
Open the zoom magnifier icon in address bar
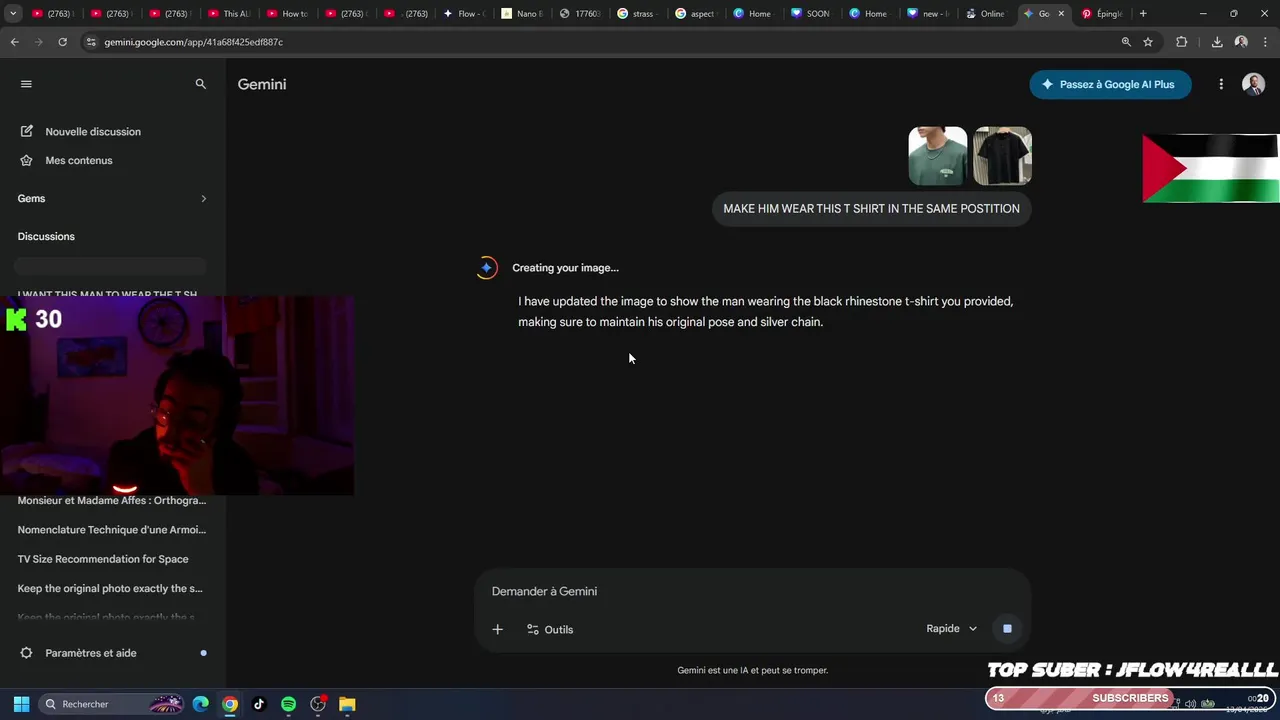[x=1126, y=42]
